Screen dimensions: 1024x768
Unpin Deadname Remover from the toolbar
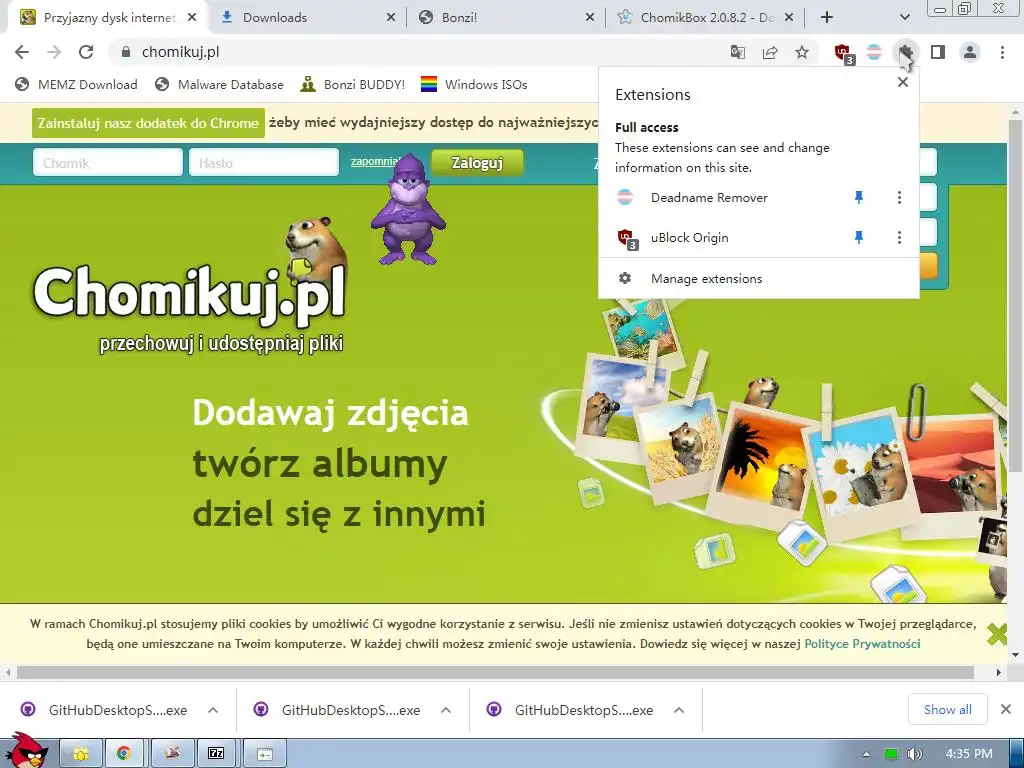pos(859,197)
